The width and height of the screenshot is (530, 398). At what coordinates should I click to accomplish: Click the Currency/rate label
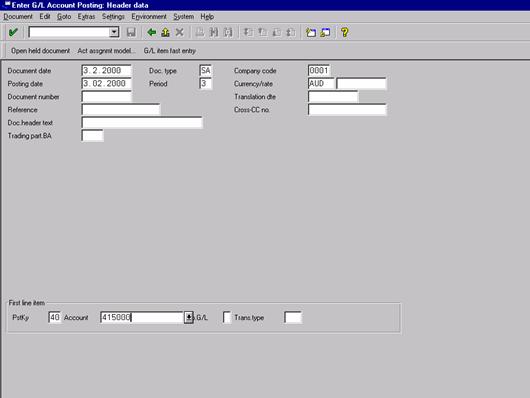coord(254,84)
